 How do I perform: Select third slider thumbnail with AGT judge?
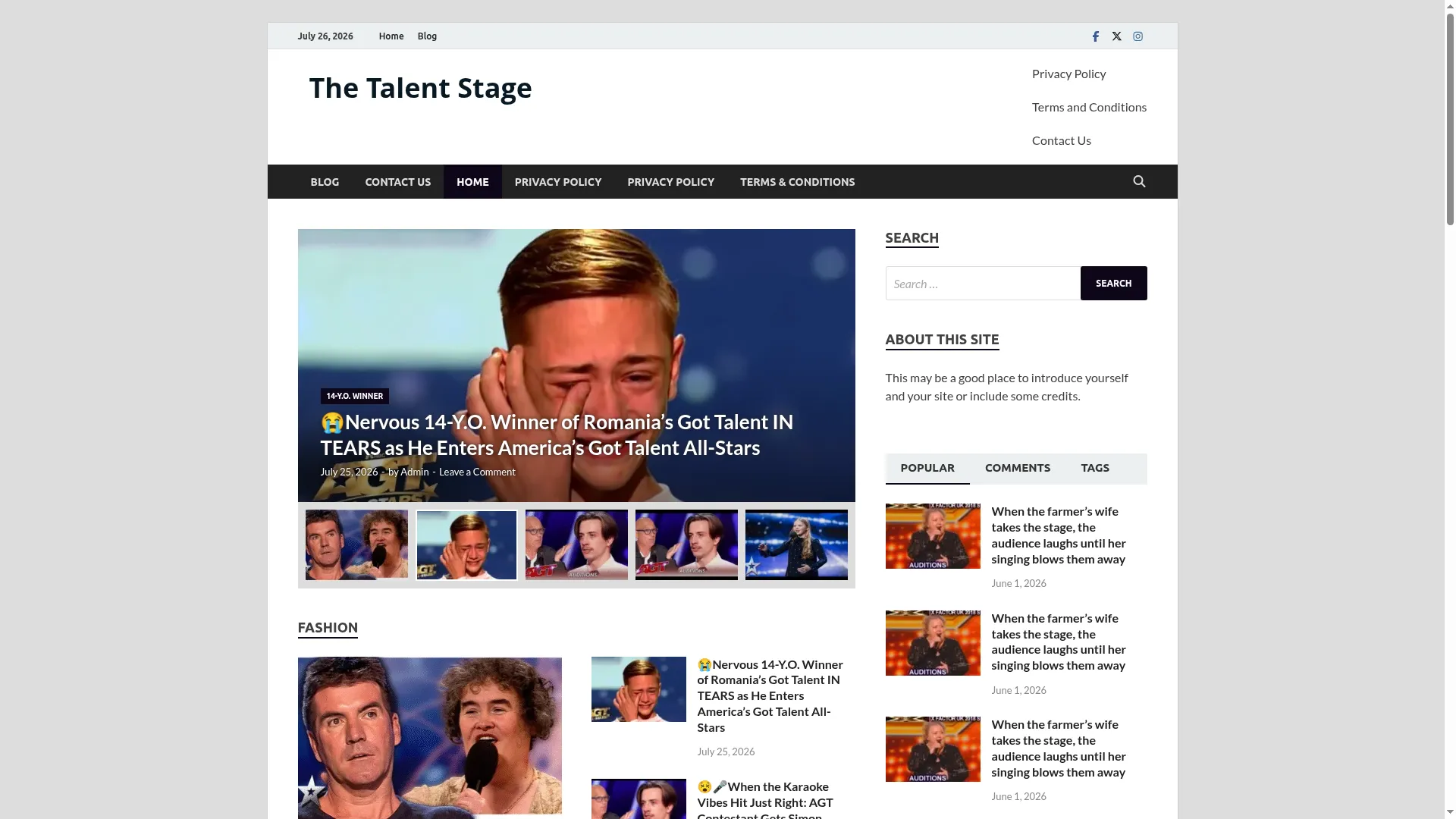(x=576, y=544)
